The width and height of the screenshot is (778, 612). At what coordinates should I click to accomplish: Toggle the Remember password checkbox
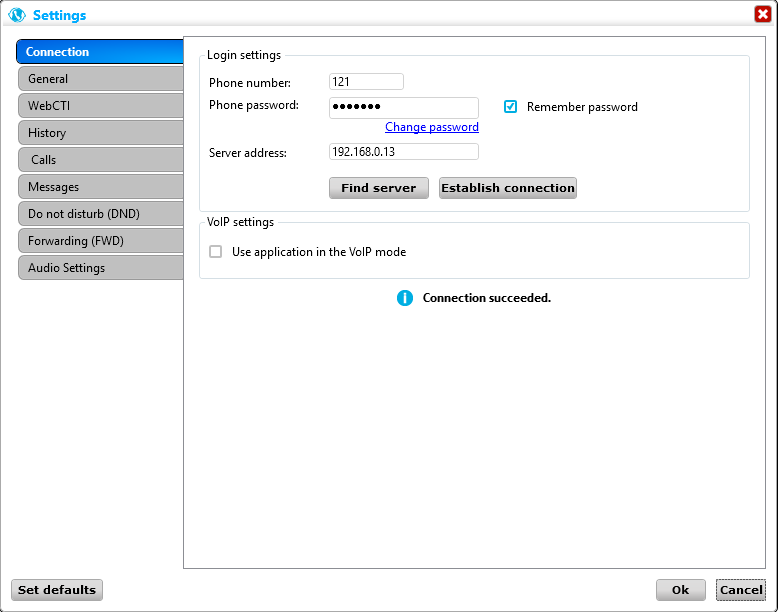coord(511,107)
